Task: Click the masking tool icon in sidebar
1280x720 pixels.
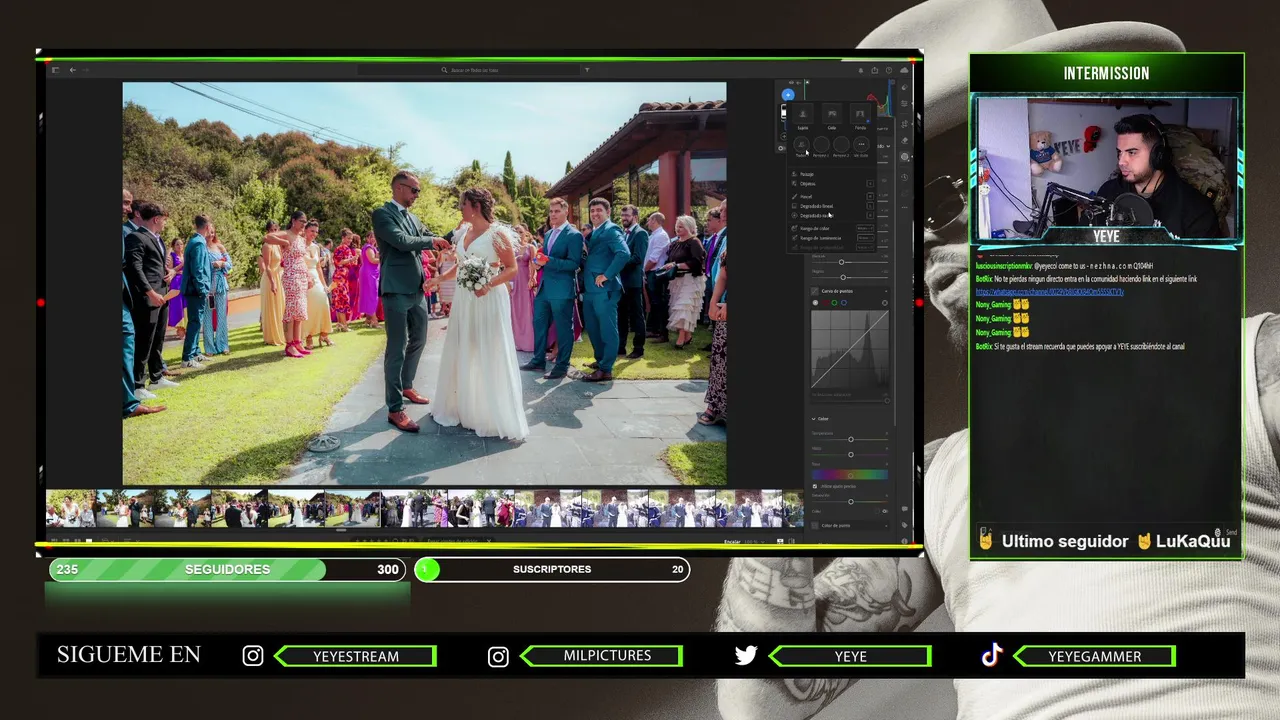Action: (904, 156)
